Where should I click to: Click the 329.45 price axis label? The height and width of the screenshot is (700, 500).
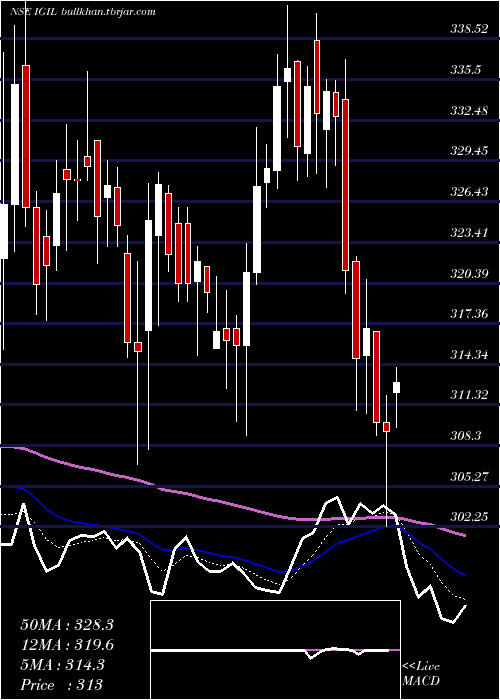point(470,151)
